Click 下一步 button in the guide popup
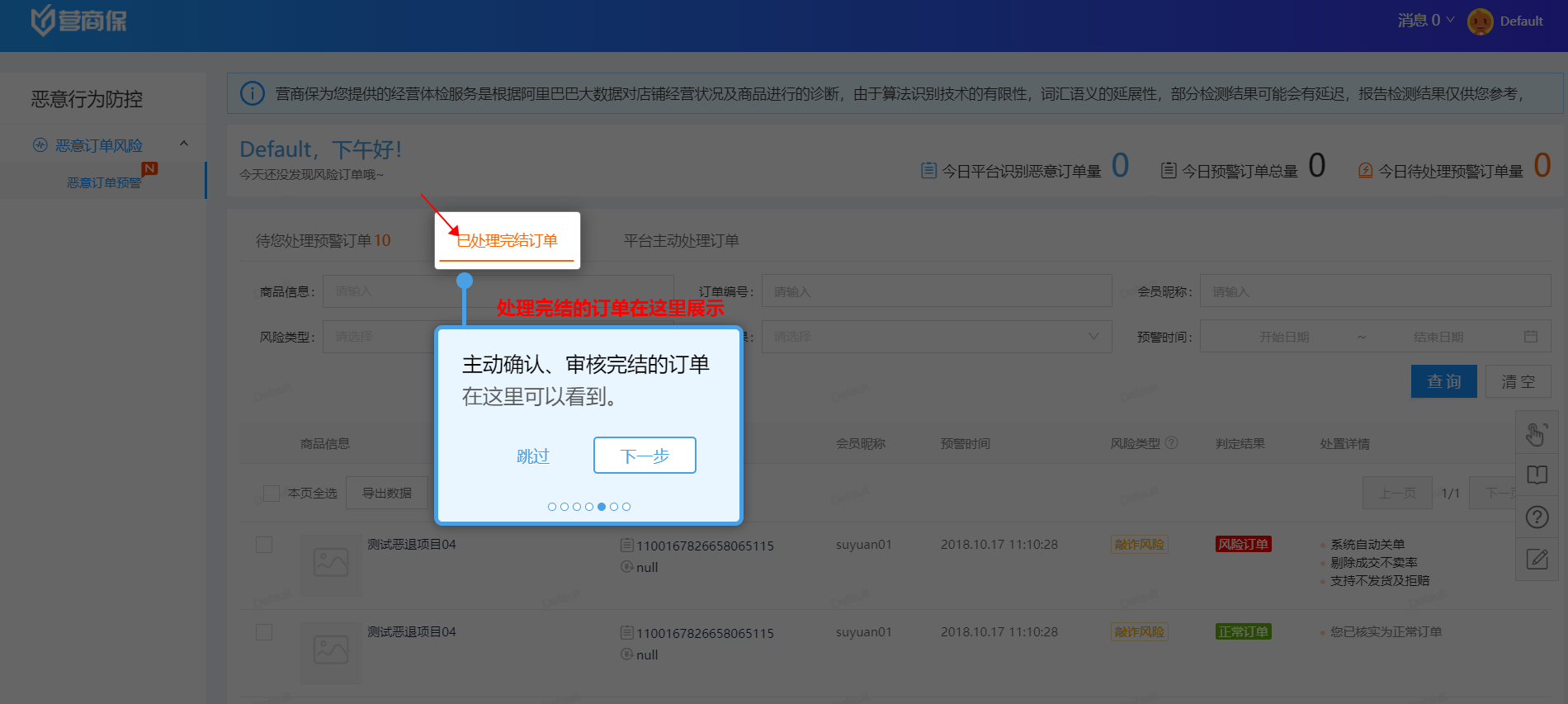The image size is (1568, 704). click(x=645, y=456)
